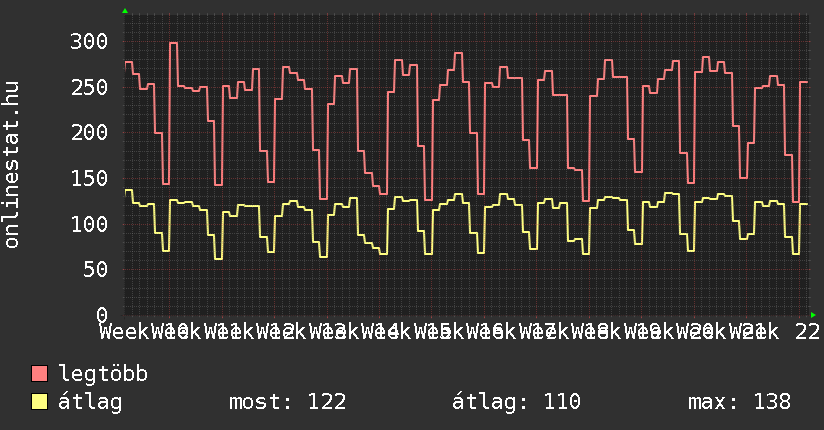Click the yellow átlag legend color swatch
The image size is (824, 430).
[39, 402]
